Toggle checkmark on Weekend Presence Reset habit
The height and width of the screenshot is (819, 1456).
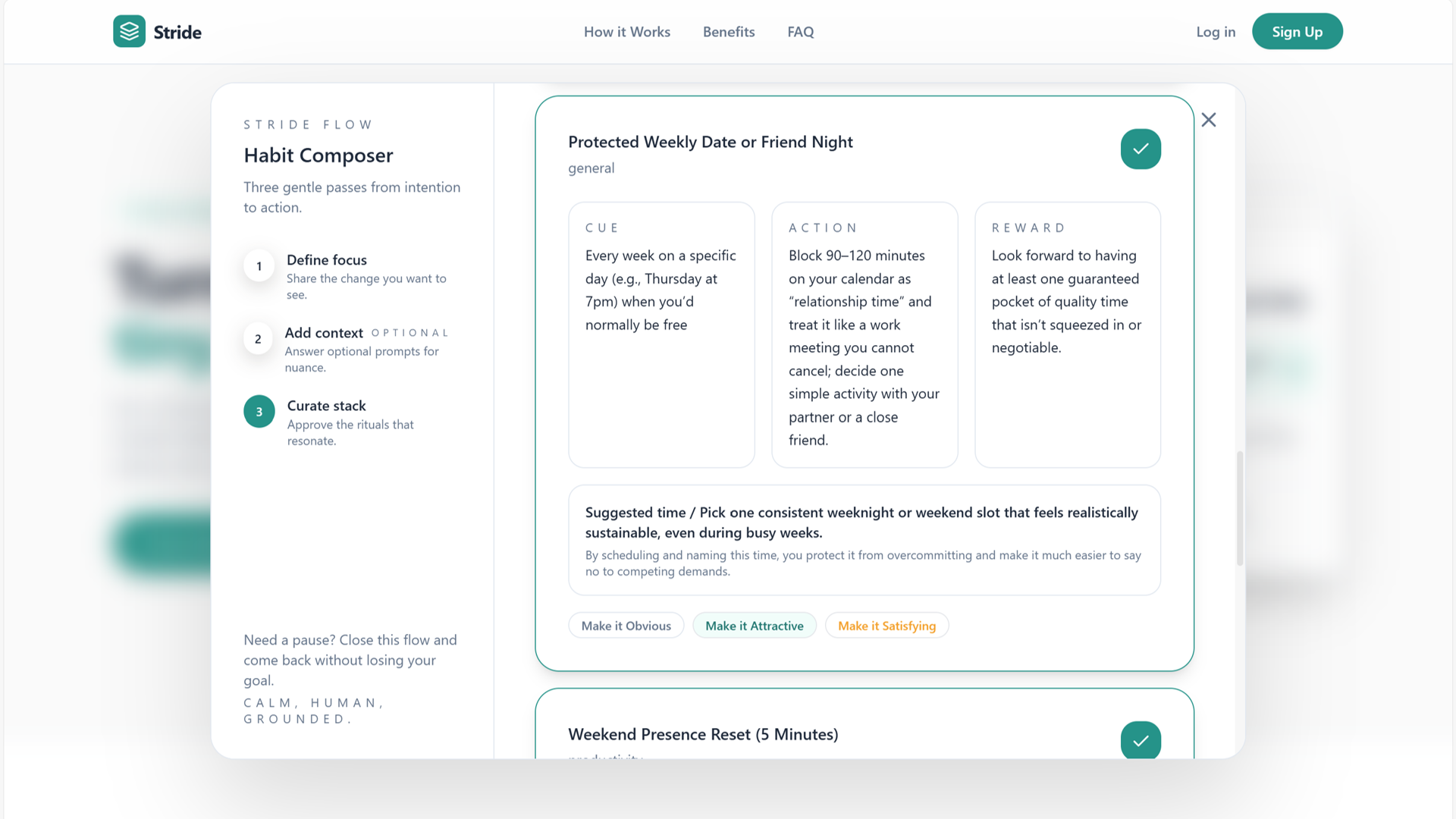(1141, 740)
